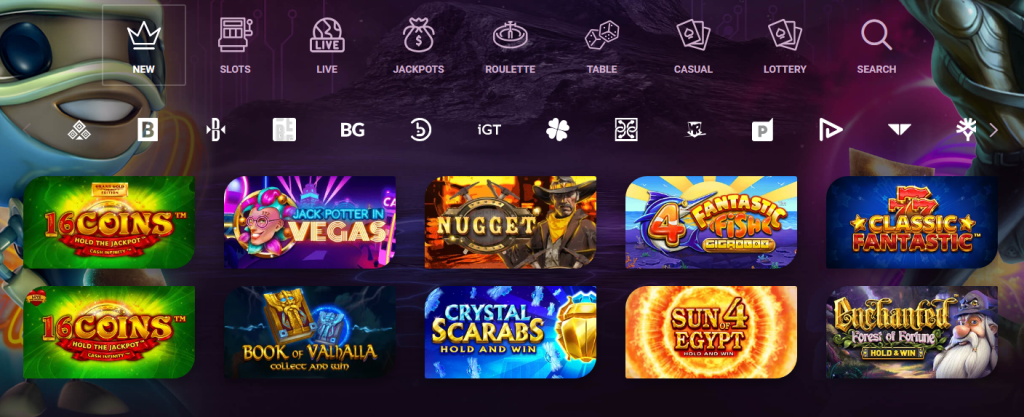1024x417 pixels.
Task: Open the Table dice category
Action: click(601, 46)
